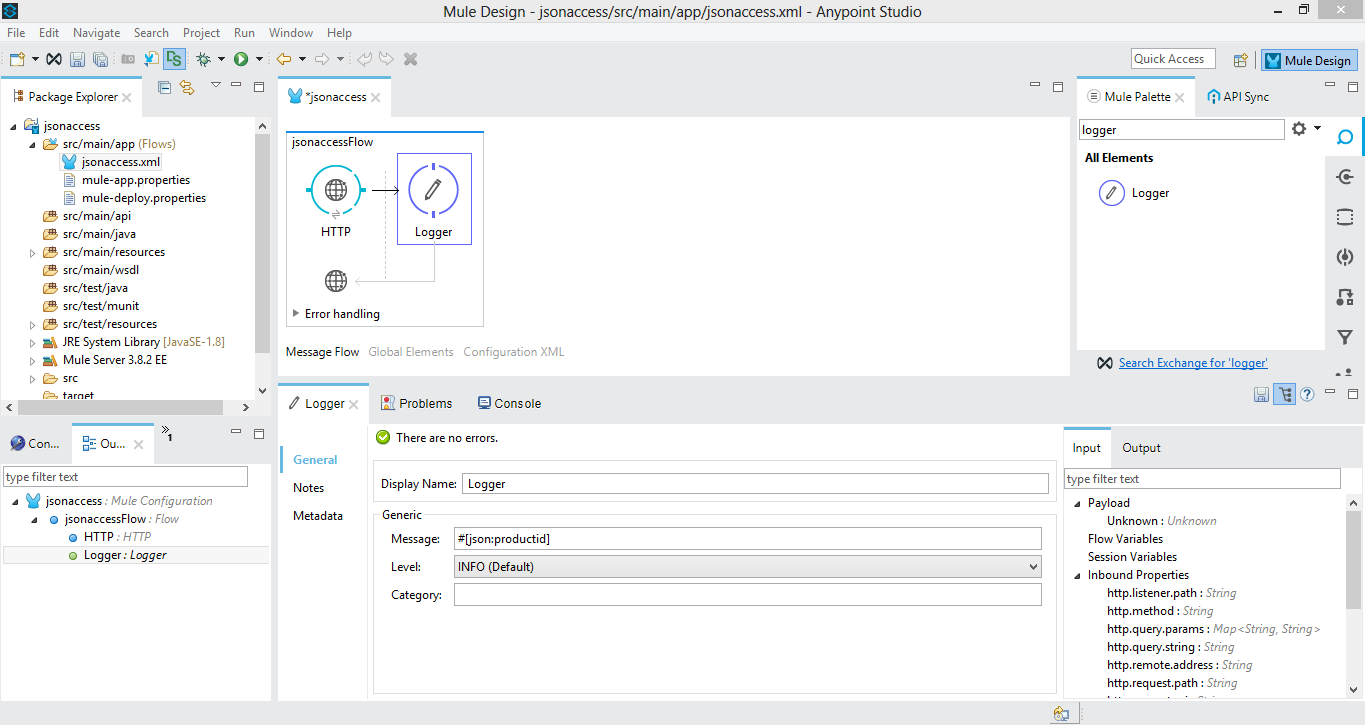Viewport: 1365px width, 725px height.
Task: Open the Debug dropdown arrow
Action: 221,60
